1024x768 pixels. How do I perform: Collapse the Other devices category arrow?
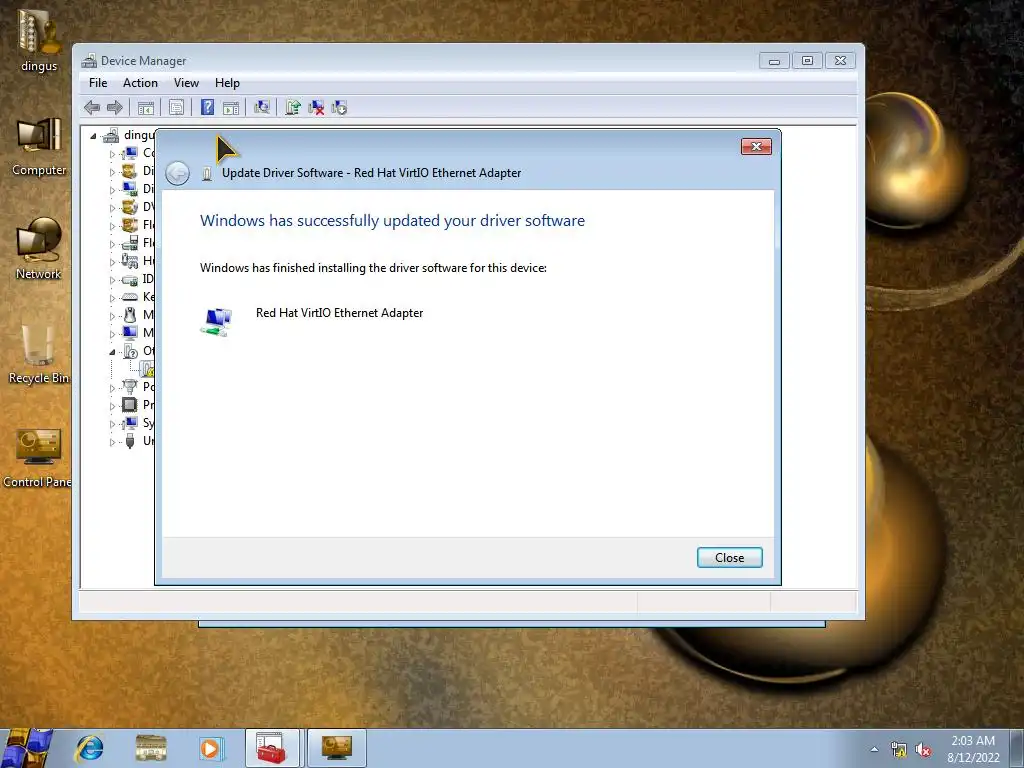pyautogui.click(x=112, y=352)
